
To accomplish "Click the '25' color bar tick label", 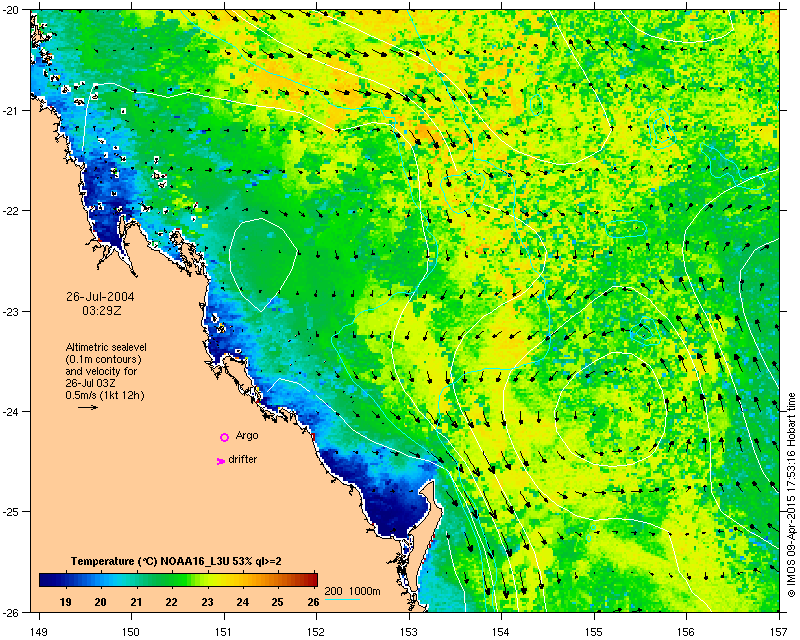I will tap(277, 602).
